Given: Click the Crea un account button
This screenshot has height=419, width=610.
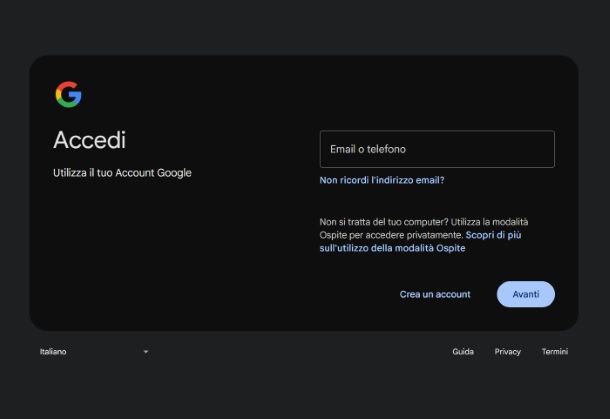Looking at the screenshot, I should 435,294.
